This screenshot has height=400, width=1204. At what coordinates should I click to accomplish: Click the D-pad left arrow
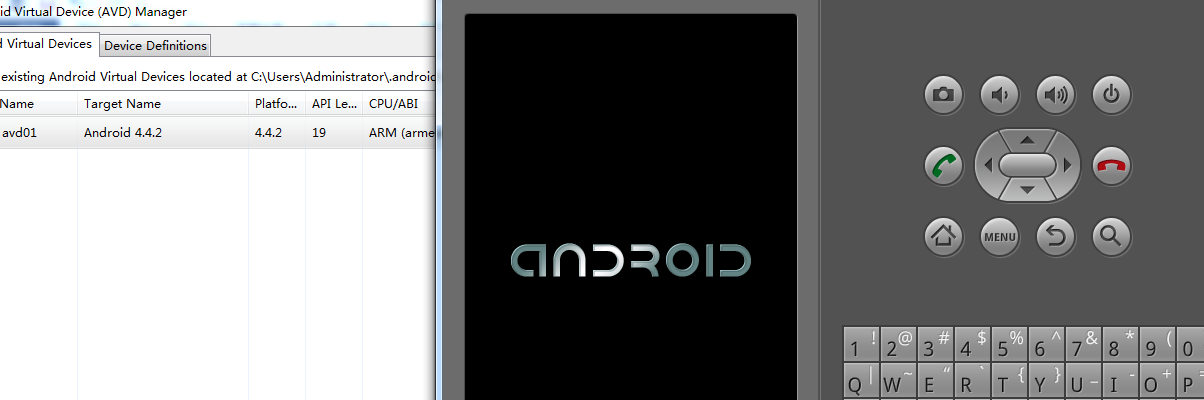(988, 165)
